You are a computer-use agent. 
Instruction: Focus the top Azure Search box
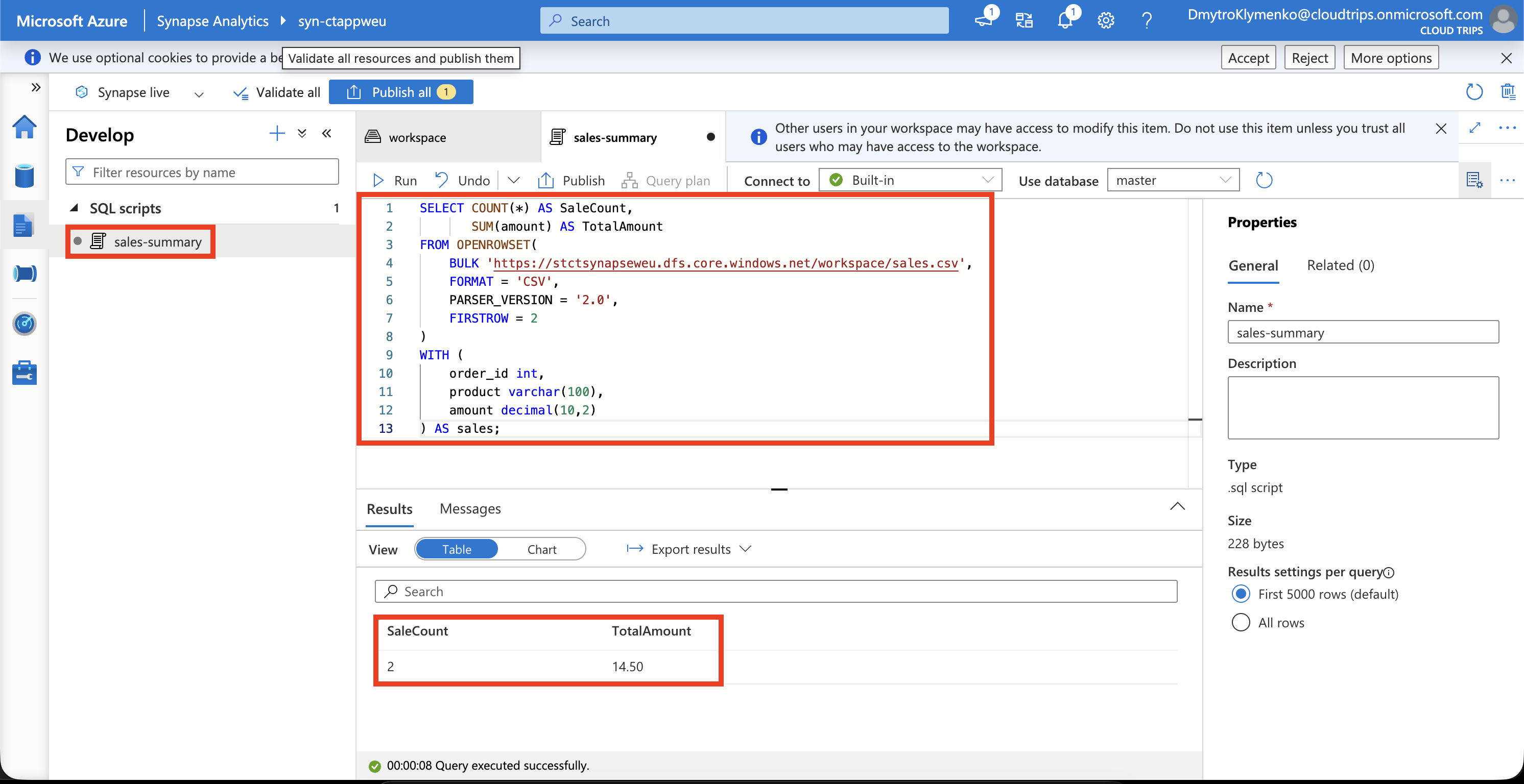click(744, 21)
